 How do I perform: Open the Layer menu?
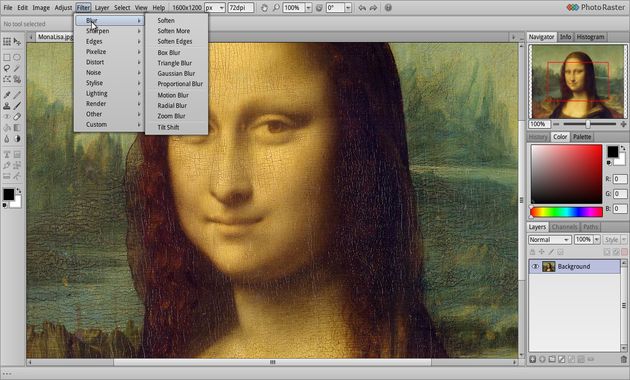[x=102, y=8]
